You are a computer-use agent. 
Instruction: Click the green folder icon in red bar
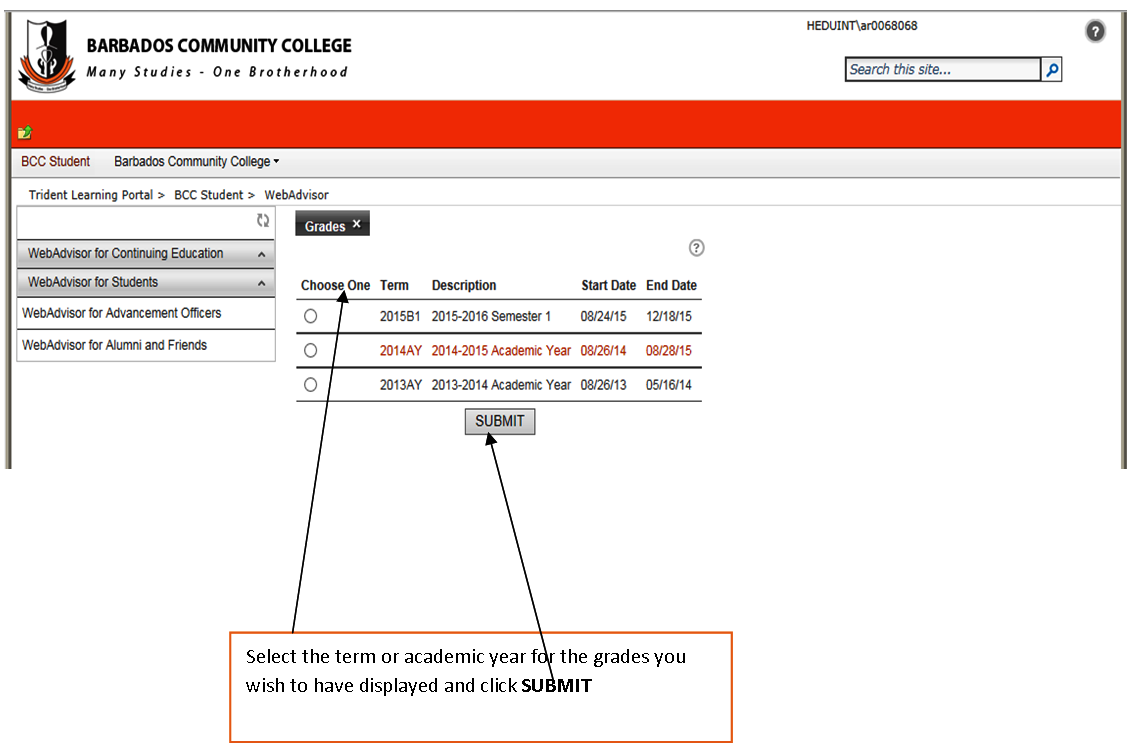tap(25, 133)
